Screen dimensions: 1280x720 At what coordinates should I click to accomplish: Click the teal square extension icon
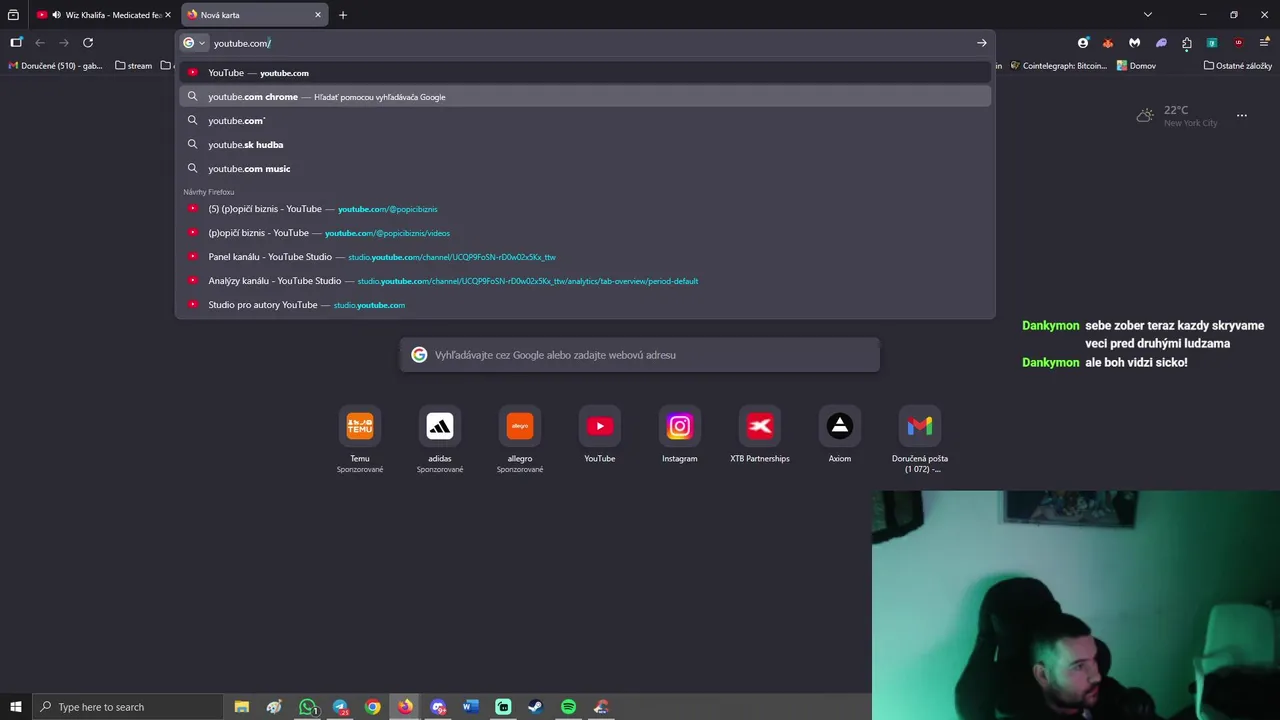coord(1212,43)
